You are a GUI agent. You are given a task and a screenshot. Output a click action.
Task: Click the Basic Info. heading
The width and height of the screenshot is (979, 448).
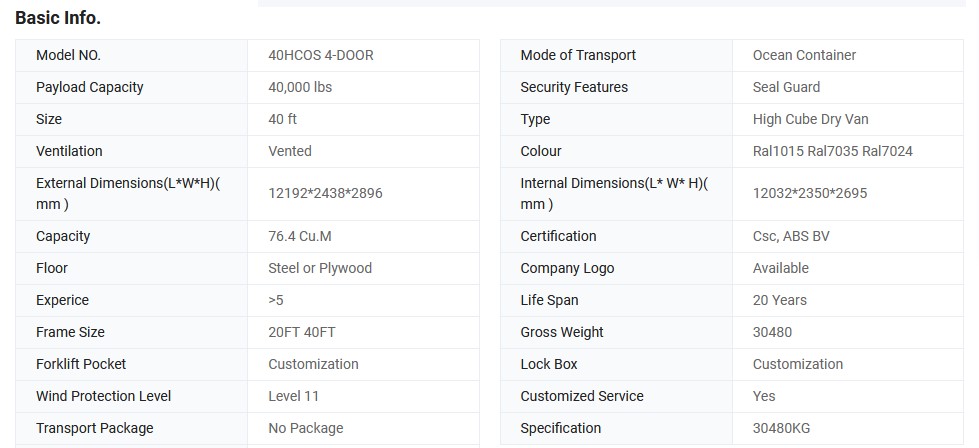click(x=58, y=18)
